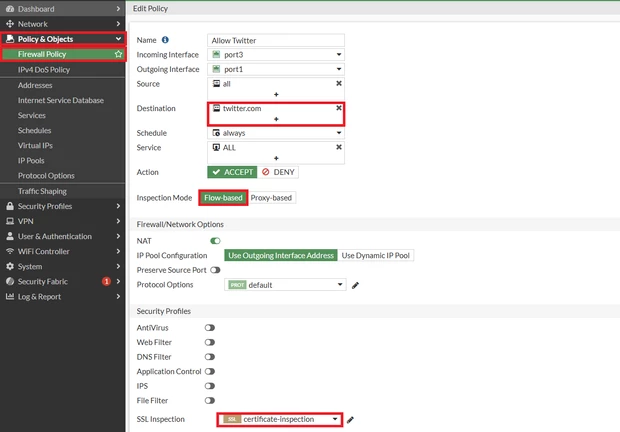Click the ACCEPT action button
This screenshot has width=620, height=432.
(x=232, y=172)
